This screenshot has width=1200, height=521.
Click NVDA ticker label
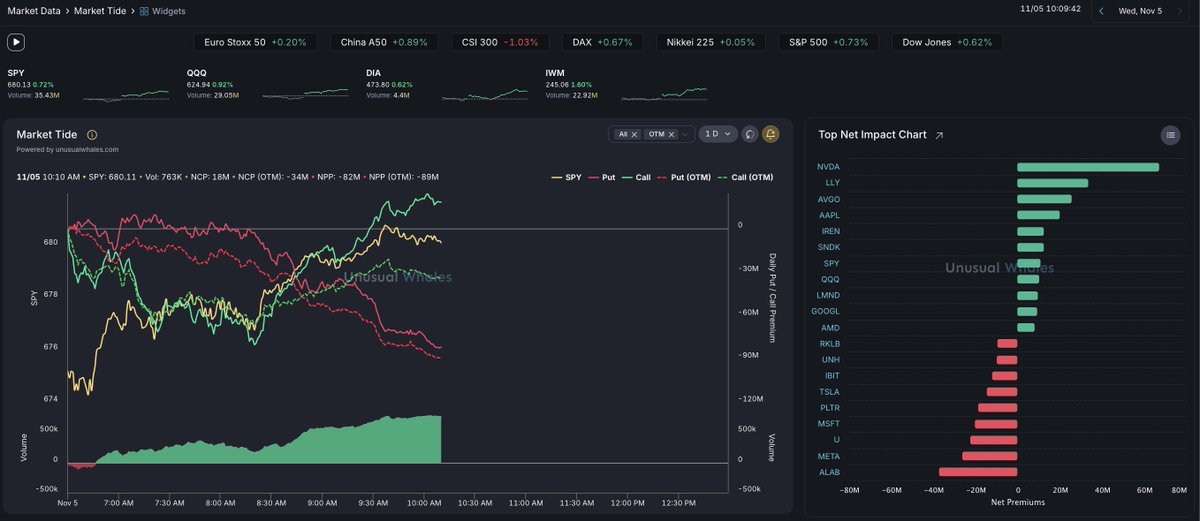click(x=828, y=167)
